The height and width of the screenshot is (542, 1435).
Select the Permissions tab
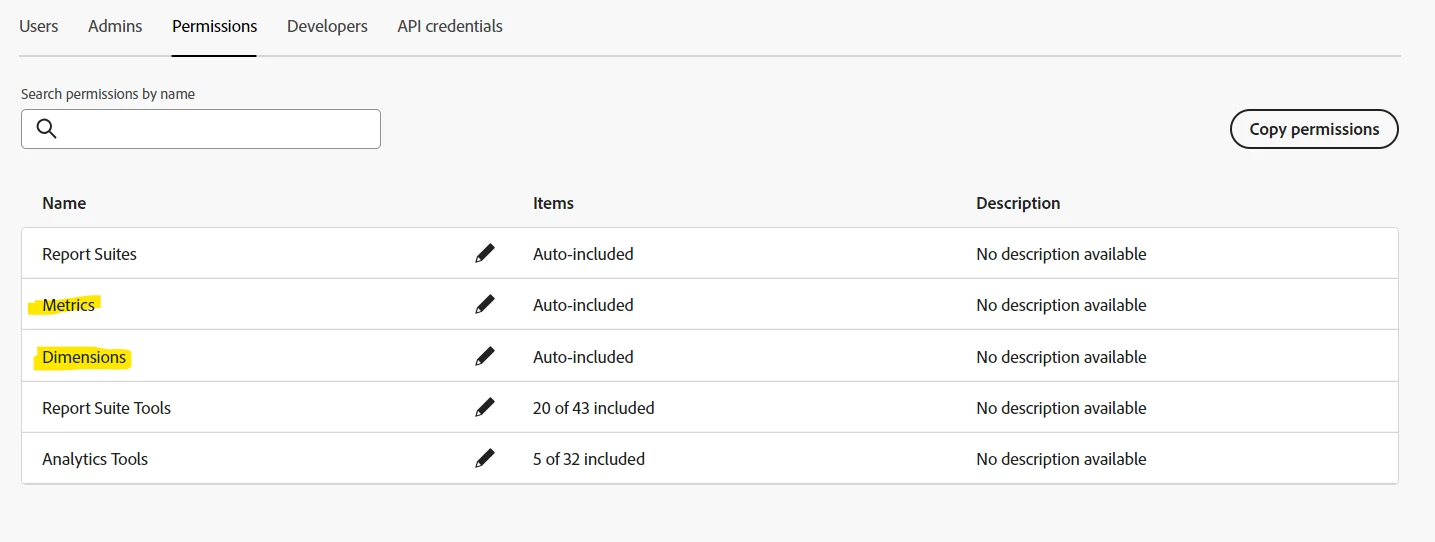(214, 26)
